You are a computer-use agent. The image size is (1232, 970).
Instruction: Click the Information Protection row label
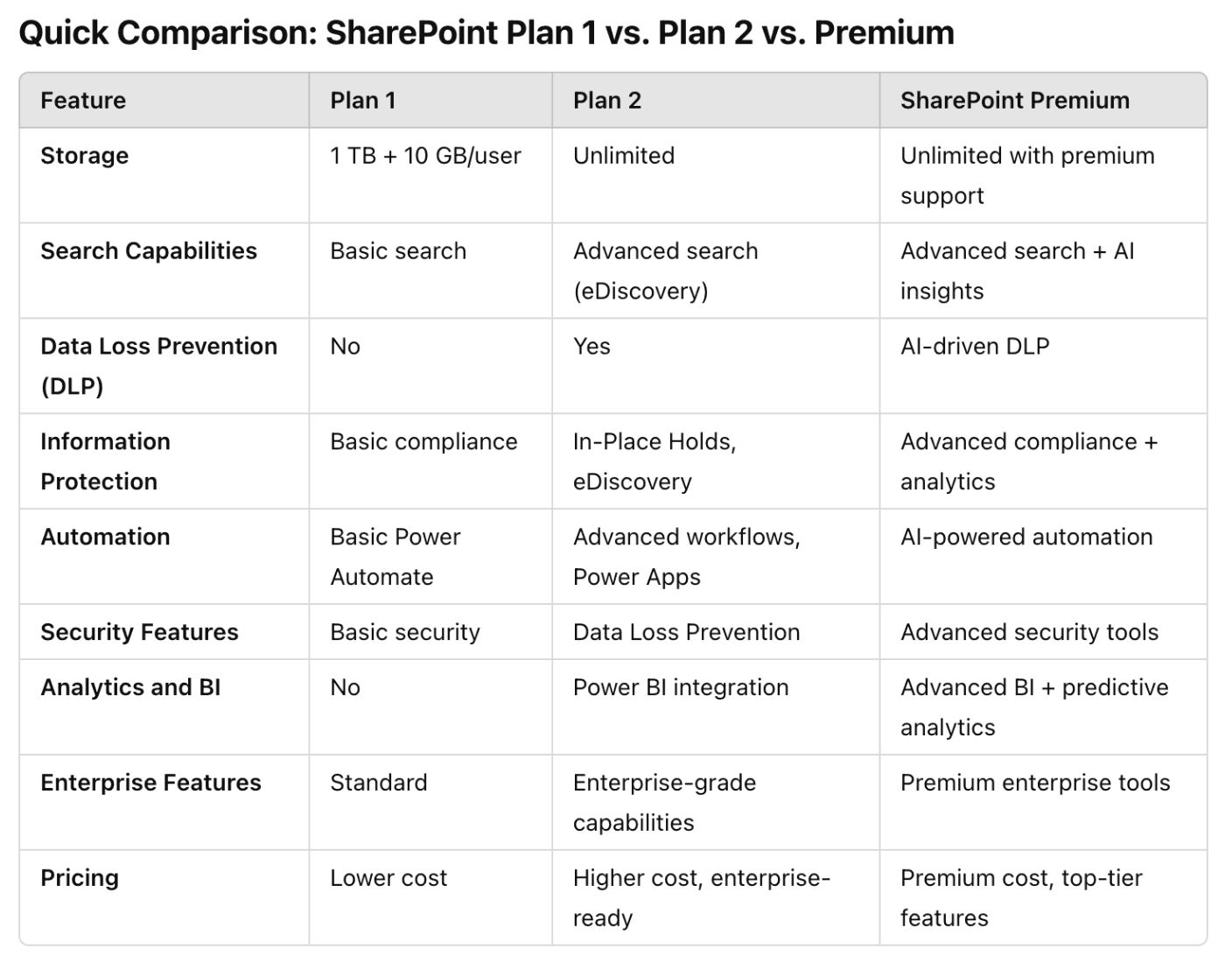tap(105, 461)
